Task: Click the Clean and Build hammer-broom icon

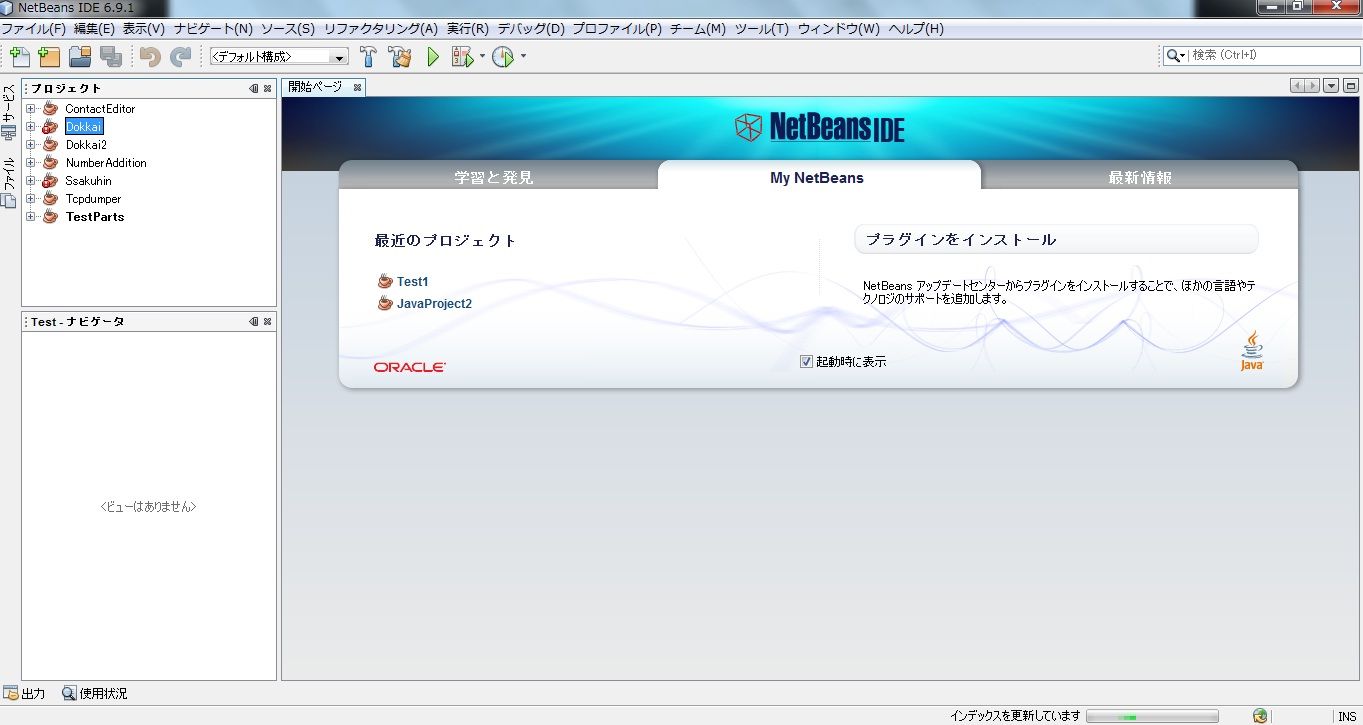Action: [401, 56]
